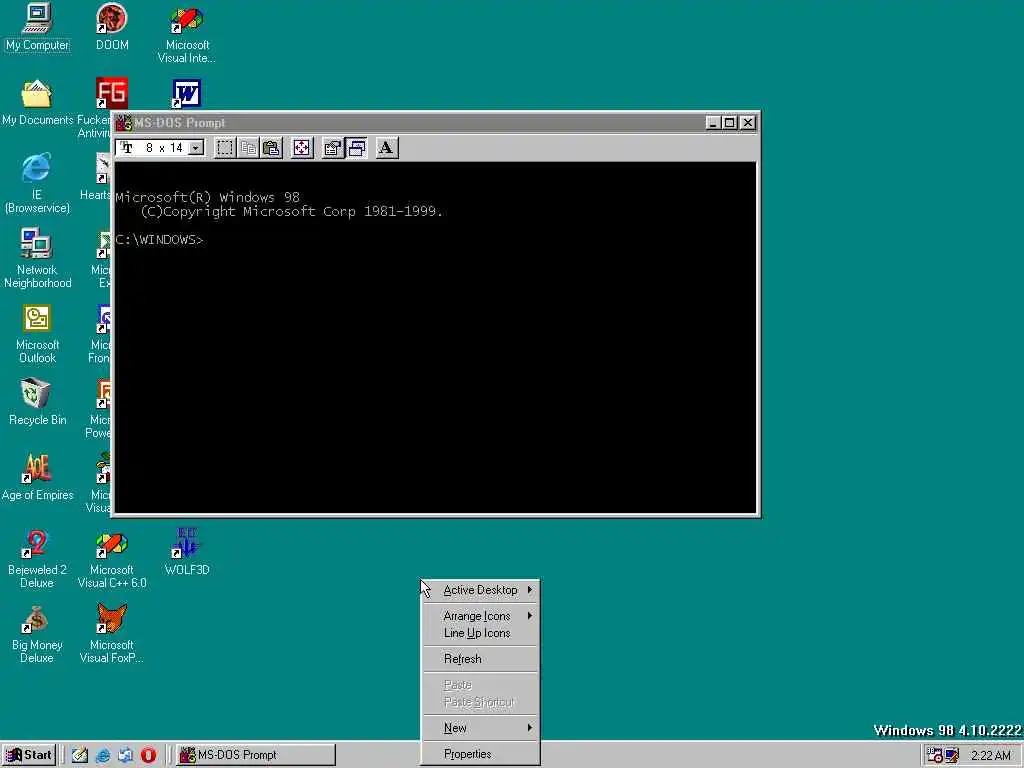Select Big Money Deluxe shortcut
1024x768 pixels.
coord(37,634)
